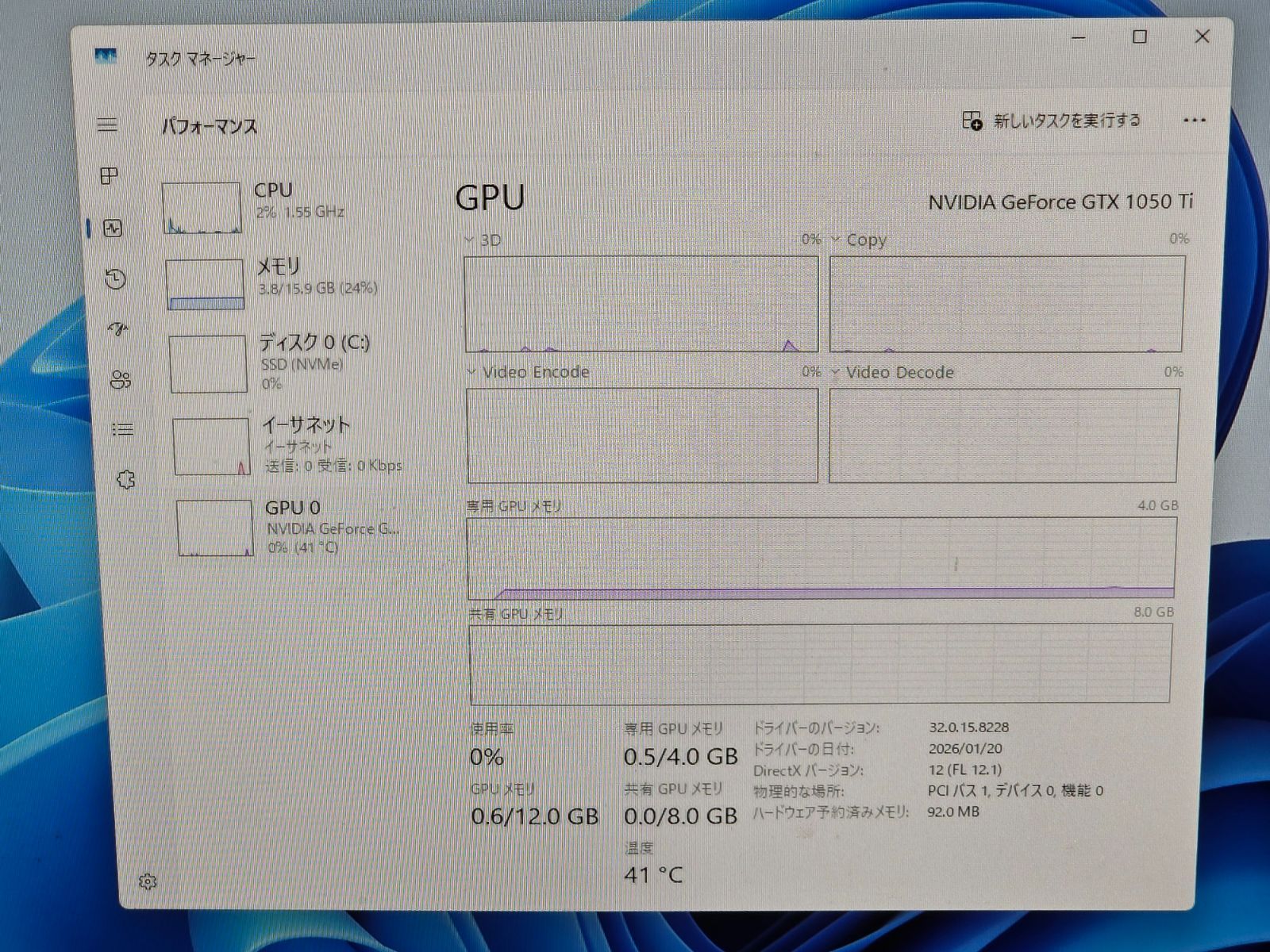Click the 0.5/4.0 GB dedicated memory value
1270x952 pixels.
tap(680, 757)
